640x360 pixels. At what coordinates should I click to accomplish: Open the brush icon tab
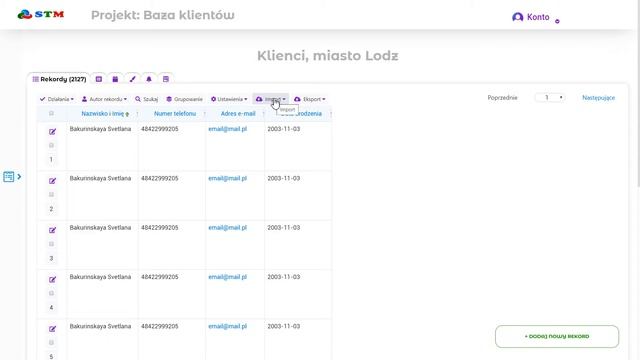point(132,79)
